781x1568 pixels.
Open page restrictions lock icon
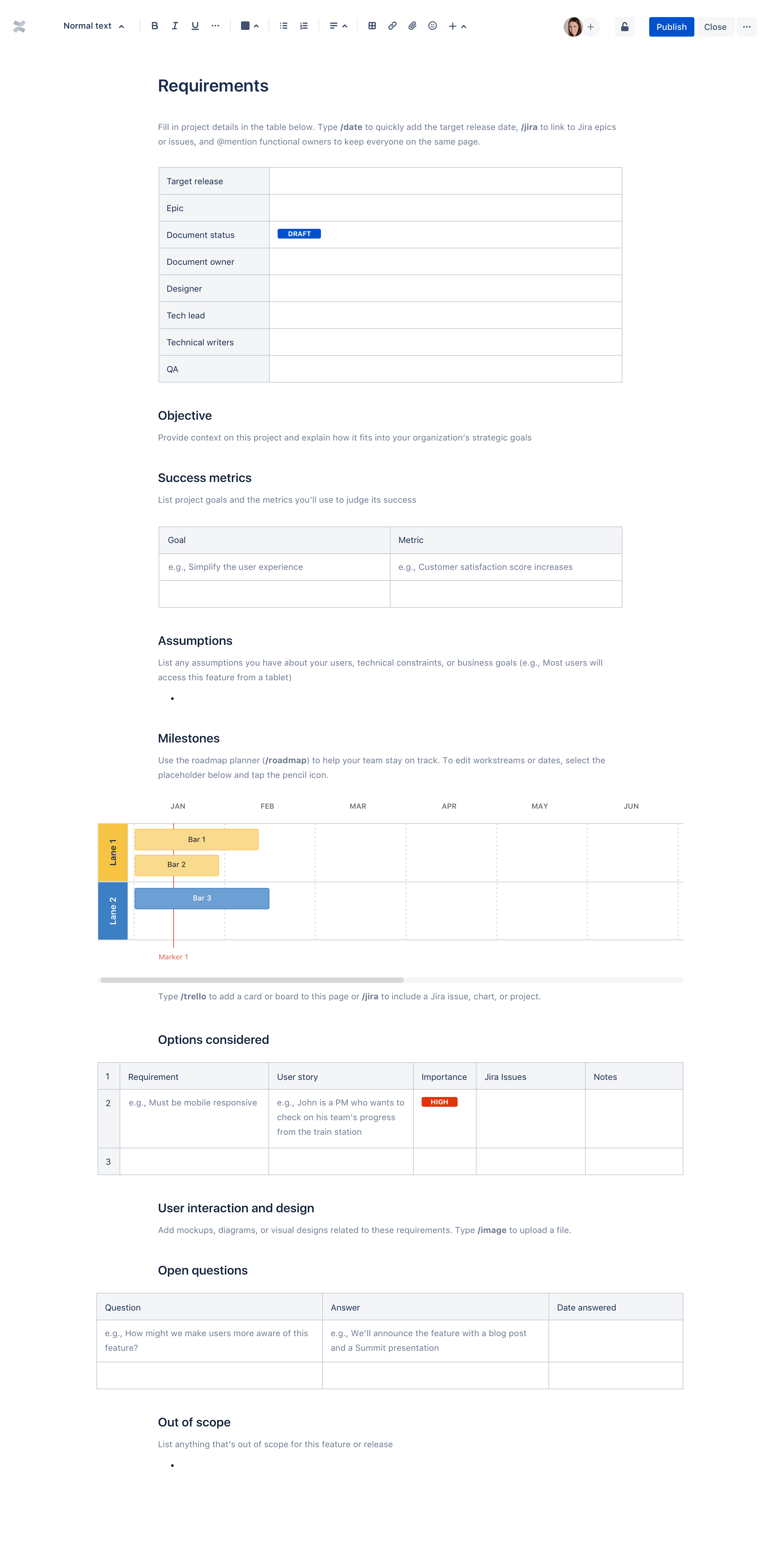click(x=624, y=27)
